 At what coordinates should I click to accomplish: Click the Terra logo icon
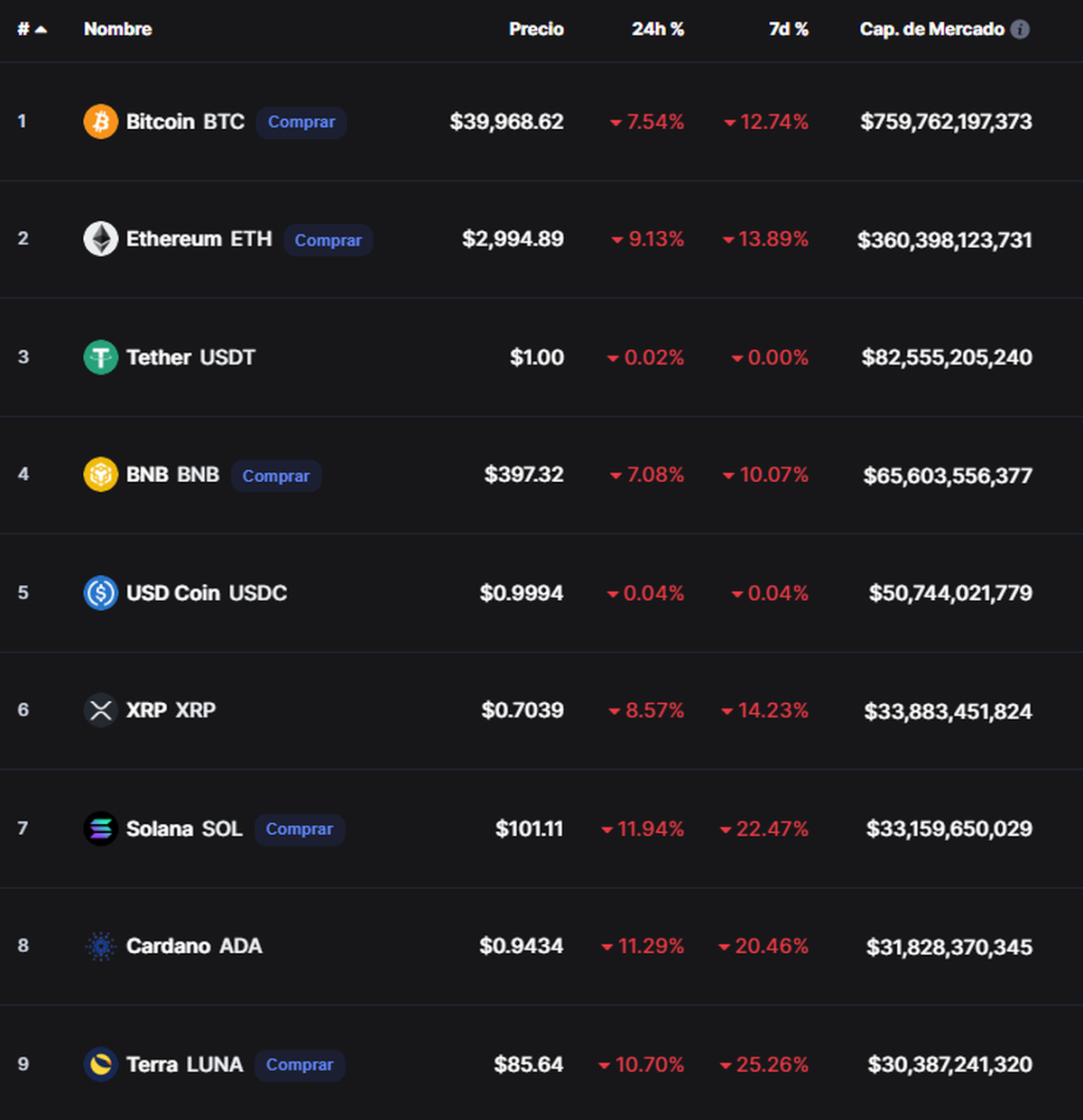point(100,1065)
